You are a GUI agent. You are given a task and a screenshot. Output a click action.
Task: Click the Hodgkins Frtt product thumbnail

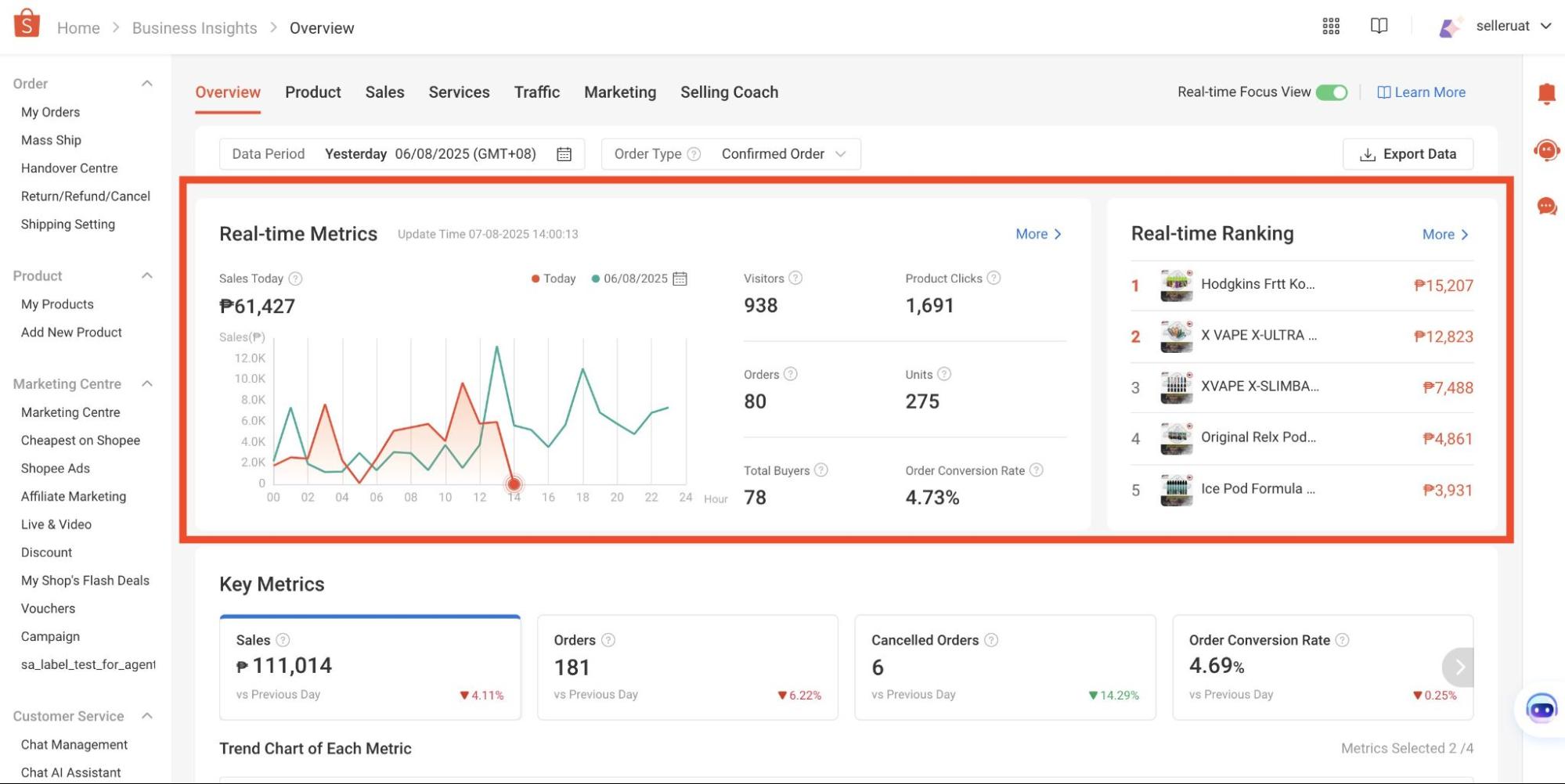click(x=1175, y=285)
